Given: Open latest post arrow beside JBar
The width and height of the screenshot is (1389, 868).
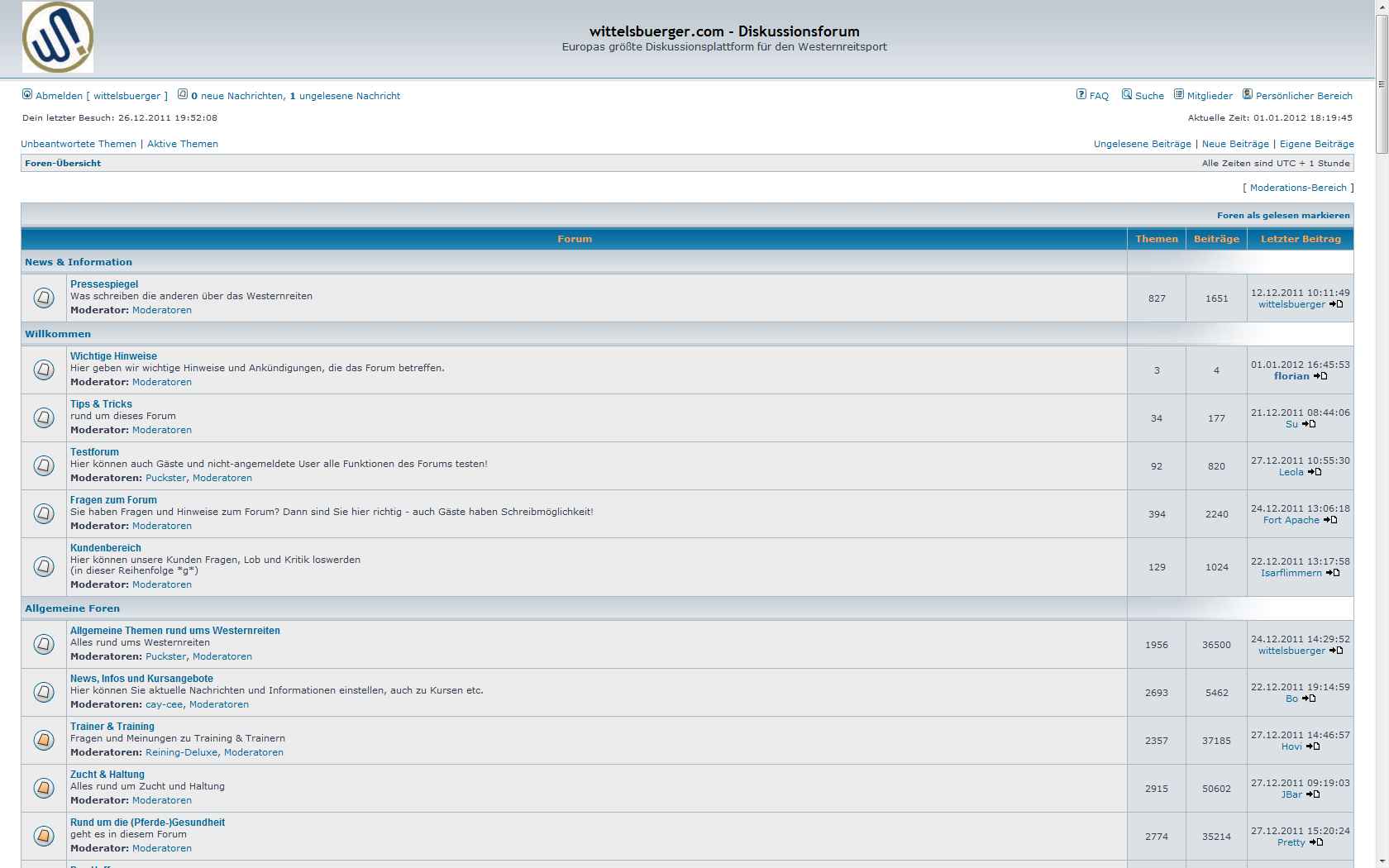Looking at the screenshot, I should [x=1313, y=794].
